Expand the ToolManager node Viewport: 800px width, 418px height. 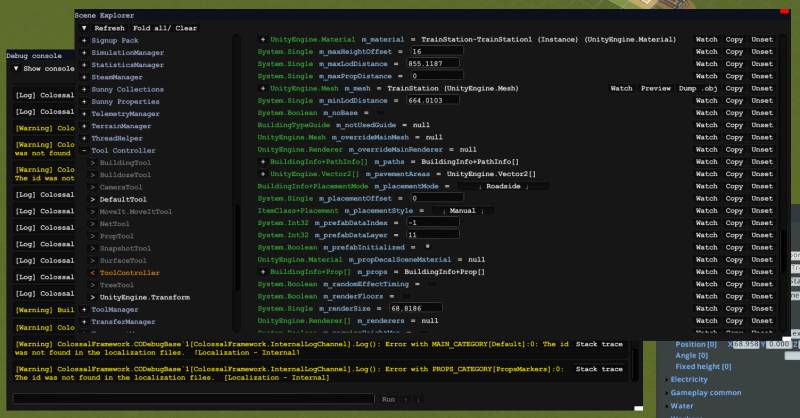pyautogui.click(x=84, y=310)
